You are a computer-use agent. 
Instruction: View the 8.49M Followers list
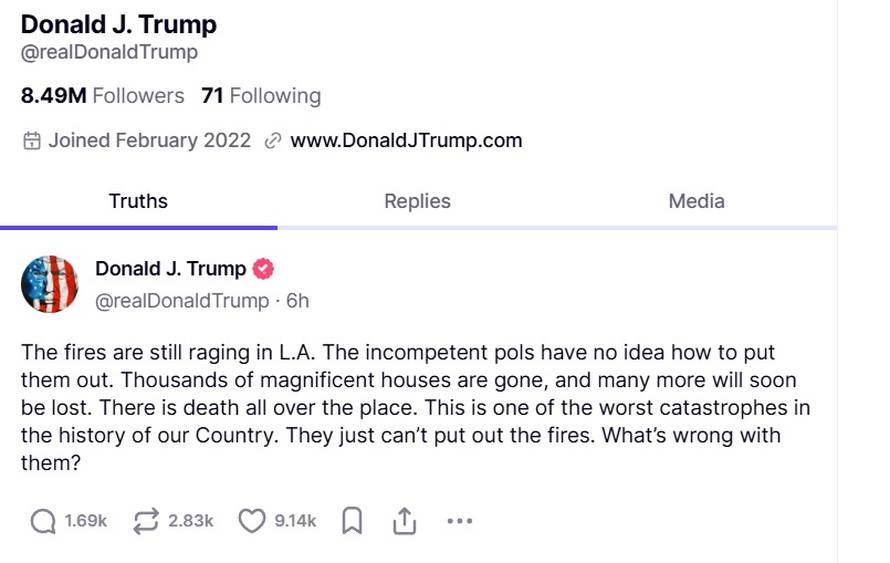pyautogui.click(x=103, y=96)
